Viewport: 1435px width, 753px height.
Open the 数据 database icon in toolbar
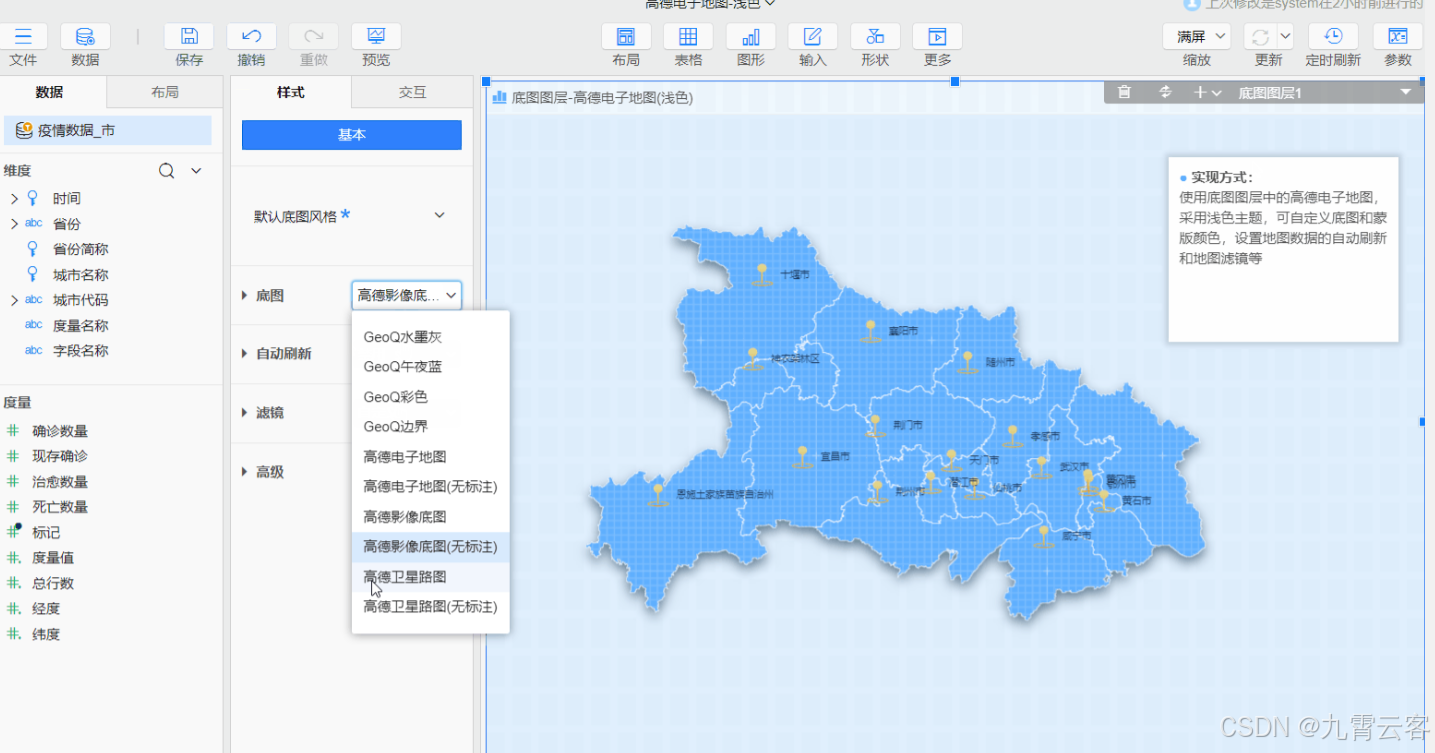pyautogui.click(x=85, y=37)
